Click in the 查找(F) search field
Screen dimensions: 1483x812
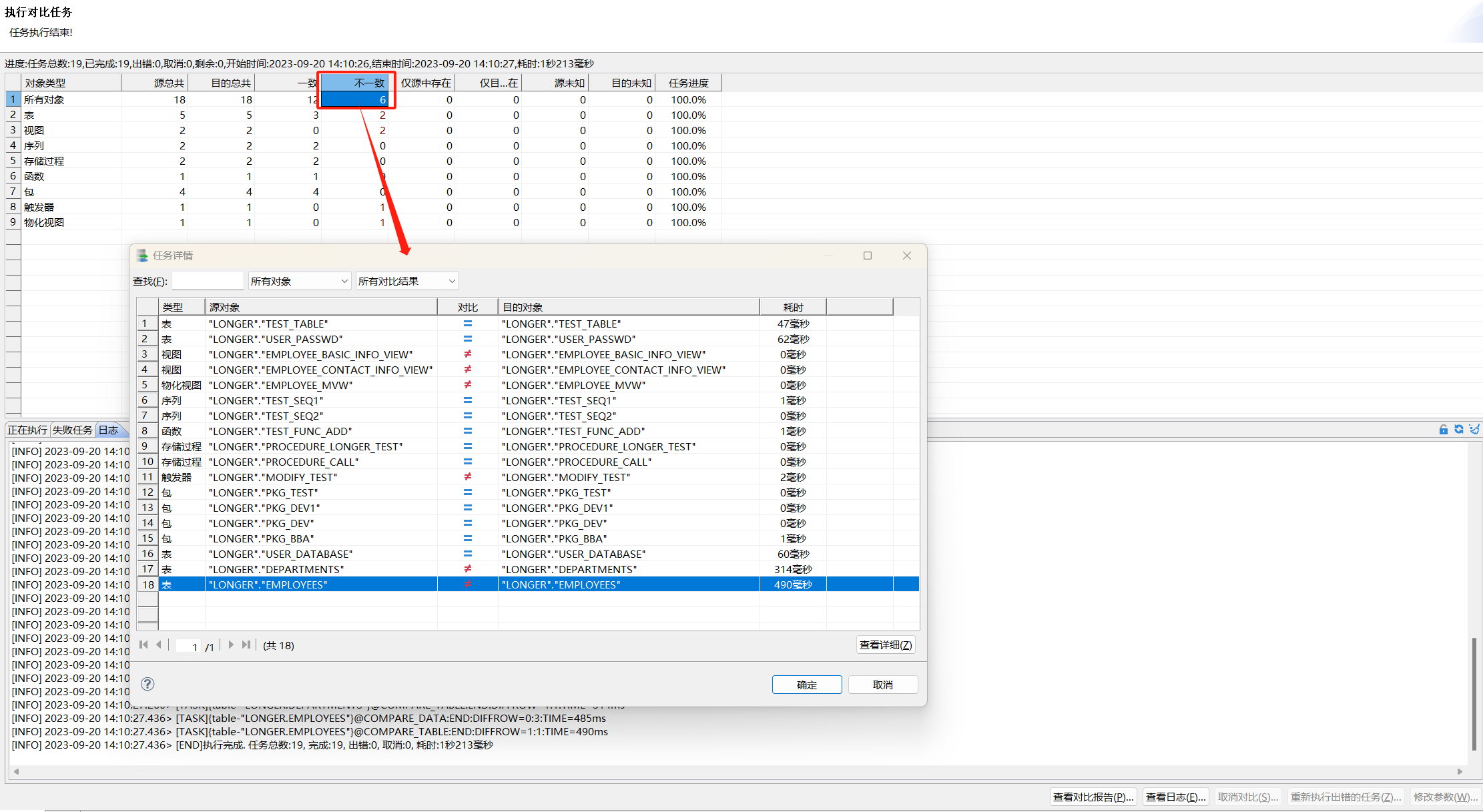coord(208,282)
